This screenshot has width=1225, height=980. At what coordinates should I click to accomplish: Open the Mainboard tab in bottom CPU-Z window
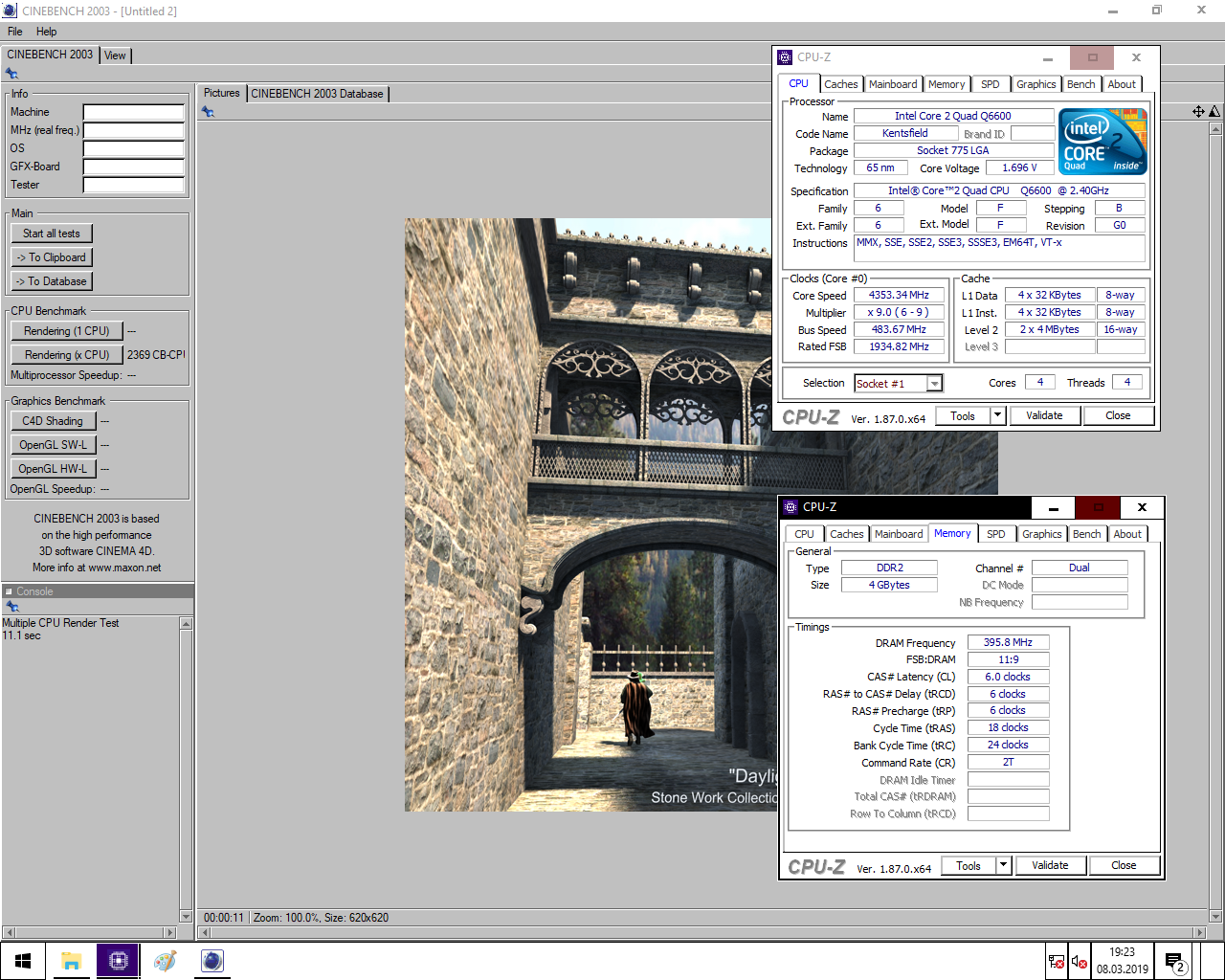(x=899, y=534)
